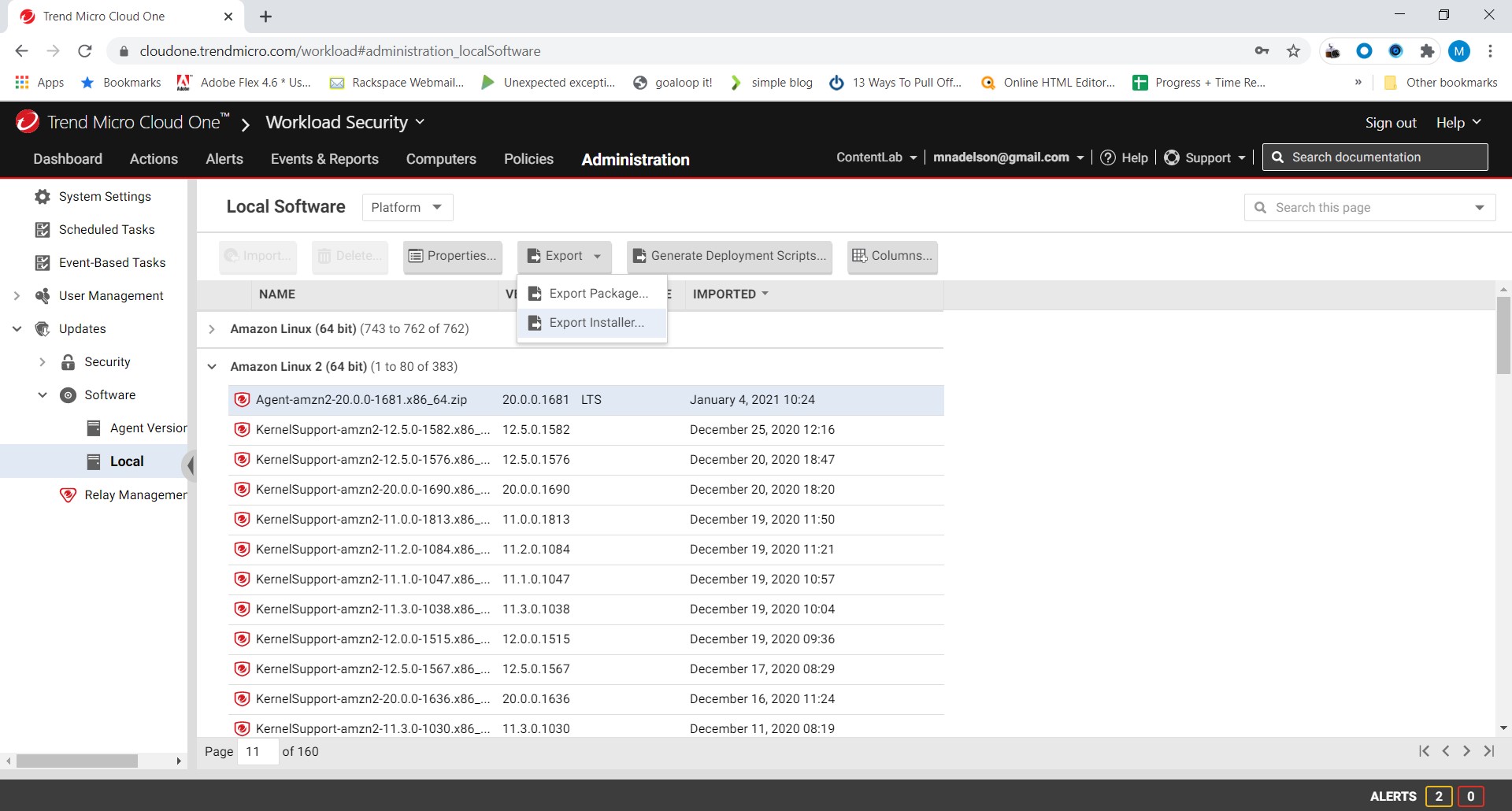
Task: Open the ContentLab account dropdown
Action: tap(876, 157)
